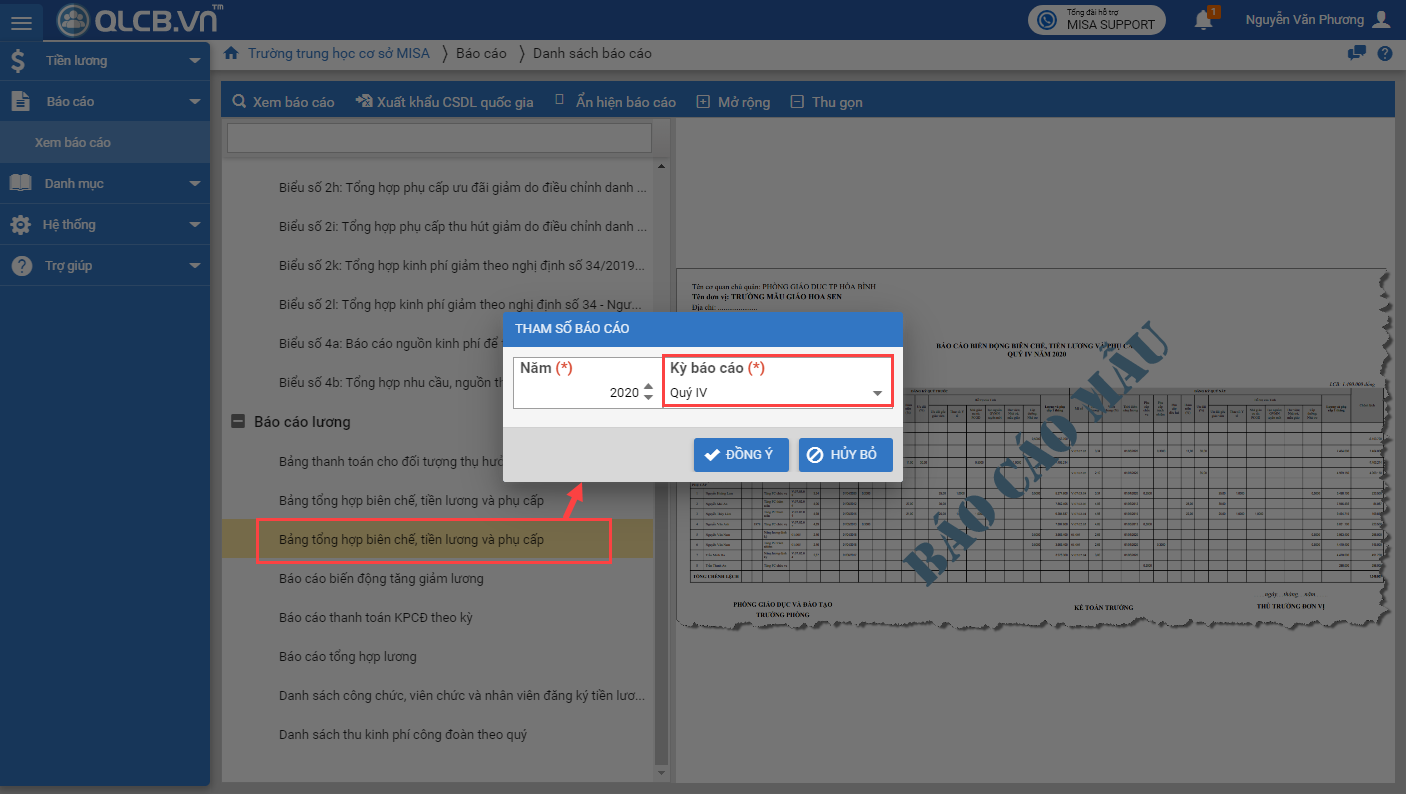
Task: Click Mở rộng to expand all
Action: coord(733,102)
